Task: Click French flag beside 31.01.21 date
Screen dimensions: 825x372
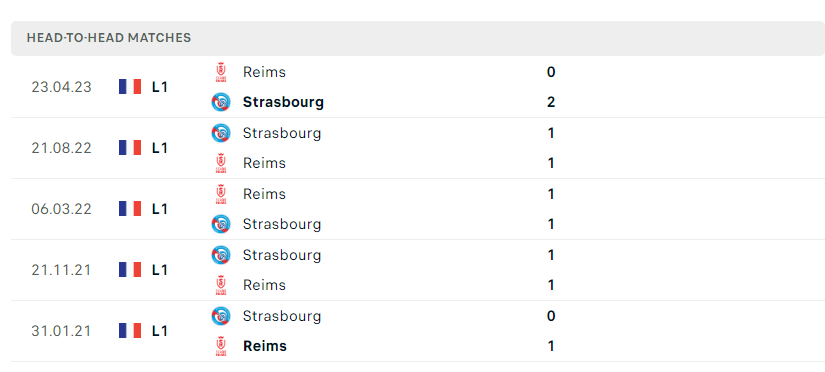Action: click(130, 331)
